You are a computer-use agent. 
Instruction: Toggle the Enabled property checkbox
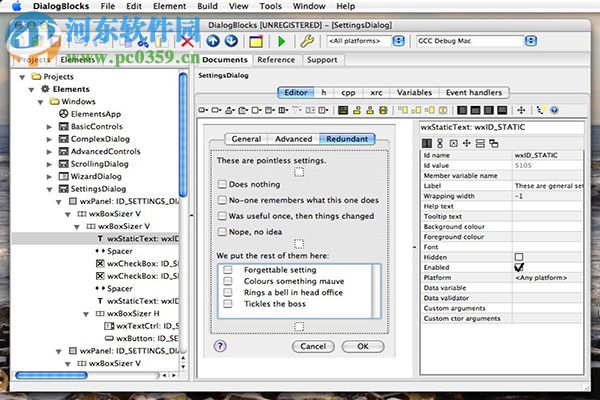(x=519, y=267)
